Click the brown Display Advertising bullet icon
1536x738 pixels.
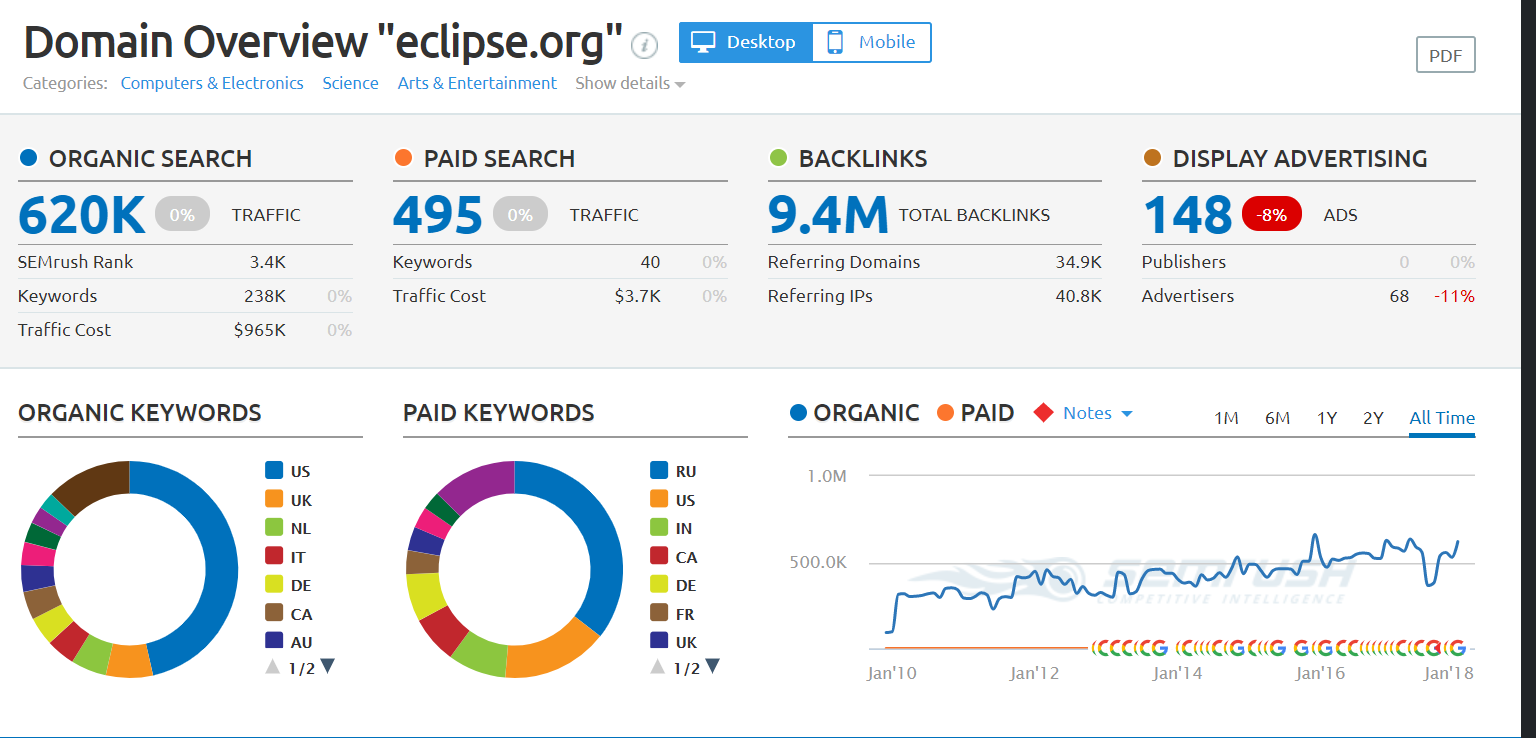click(1152, 158)
